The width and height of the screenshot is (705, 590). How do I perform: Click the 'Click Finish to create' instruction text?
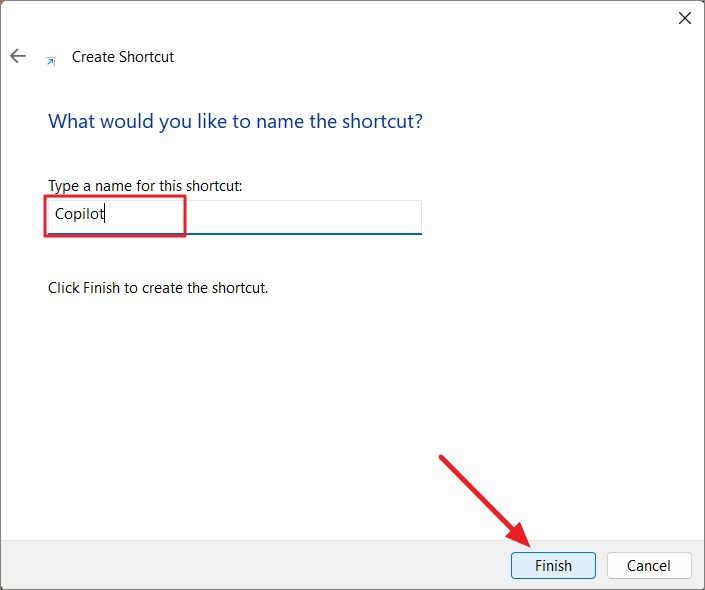coord(158,288)
